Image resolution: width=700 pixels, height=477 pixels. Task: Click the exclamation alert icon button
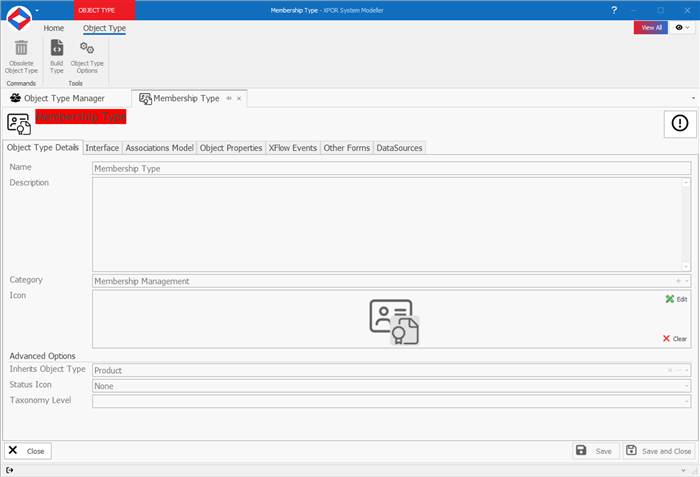point(680,123)
